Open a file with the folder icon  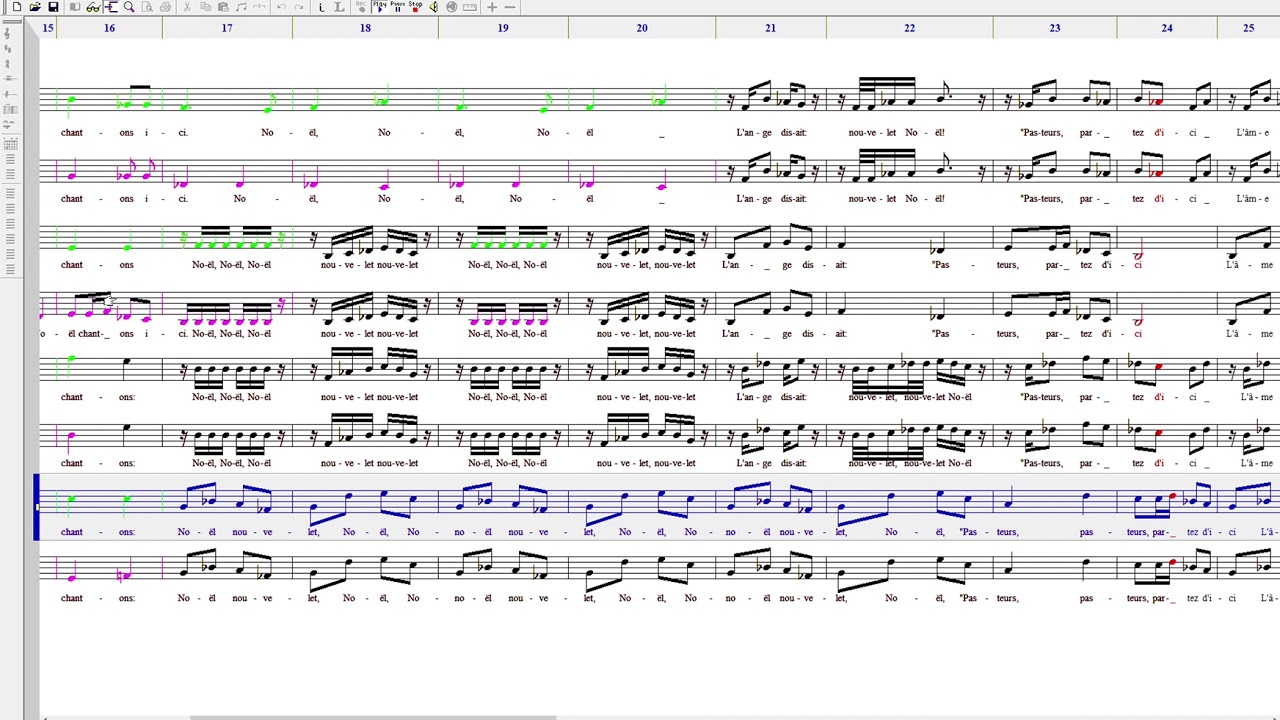point(35,7)
